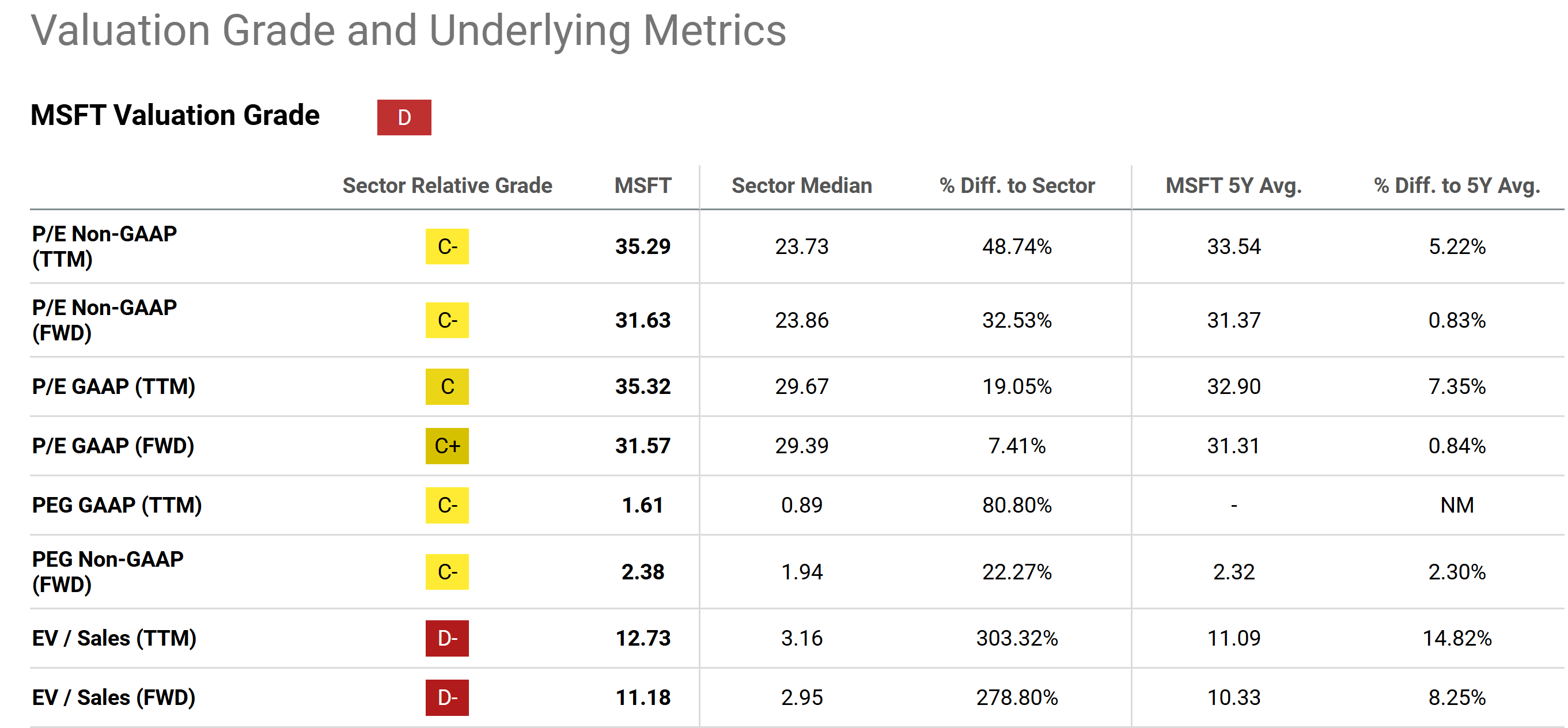Click the C- grade badge for P/E Non-GAAP (FWD)
The image size is (1568, 728).
click(x=447, y=320)
